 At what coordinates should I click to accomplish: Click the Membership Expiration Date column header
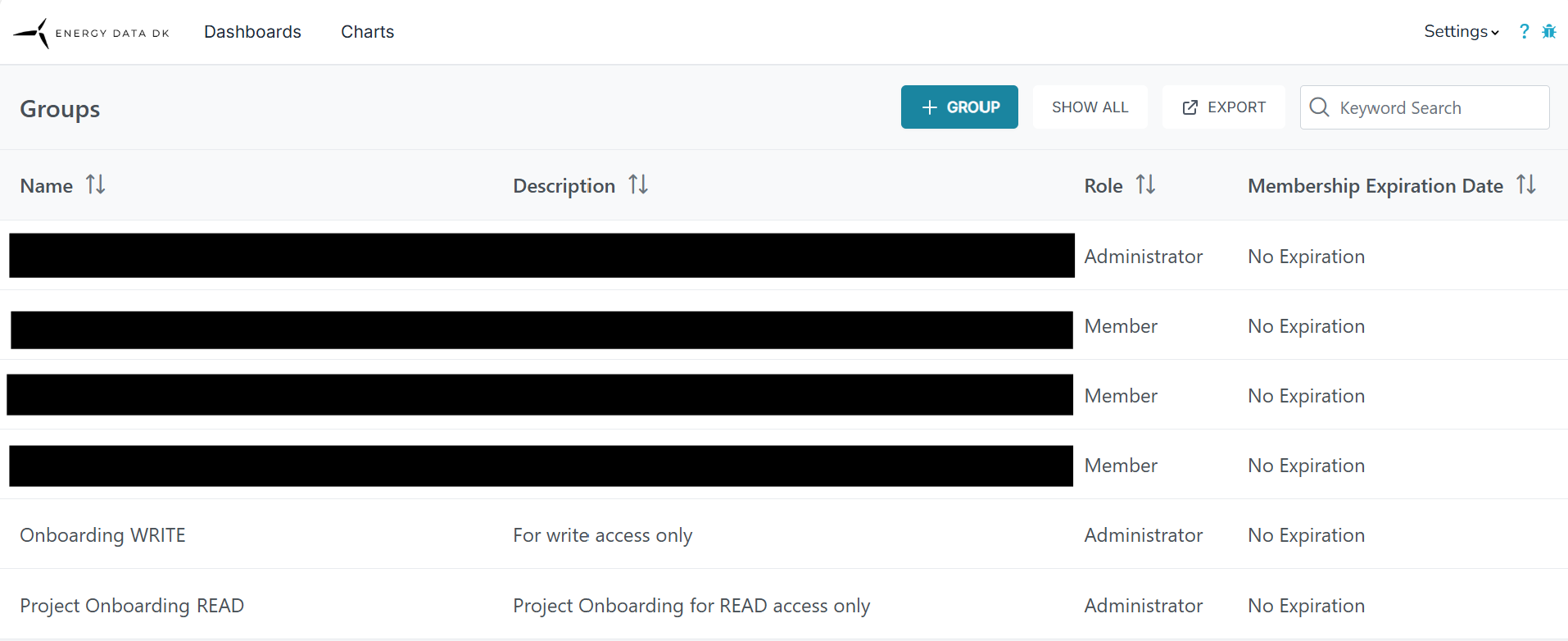click(x=1375, y=186)
